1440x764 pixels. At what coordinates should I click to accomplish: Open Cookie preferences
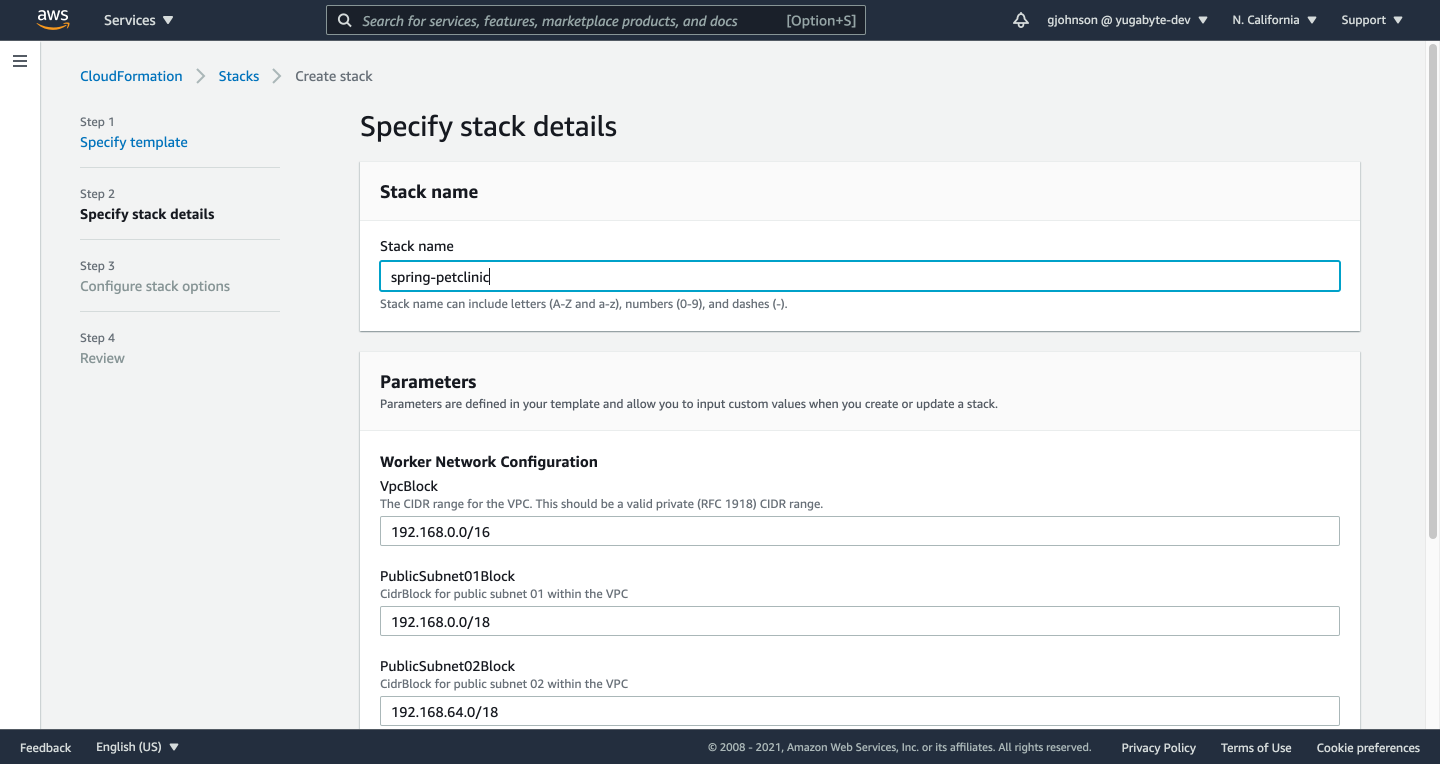pyautogui.click(x=1368, y=747)
